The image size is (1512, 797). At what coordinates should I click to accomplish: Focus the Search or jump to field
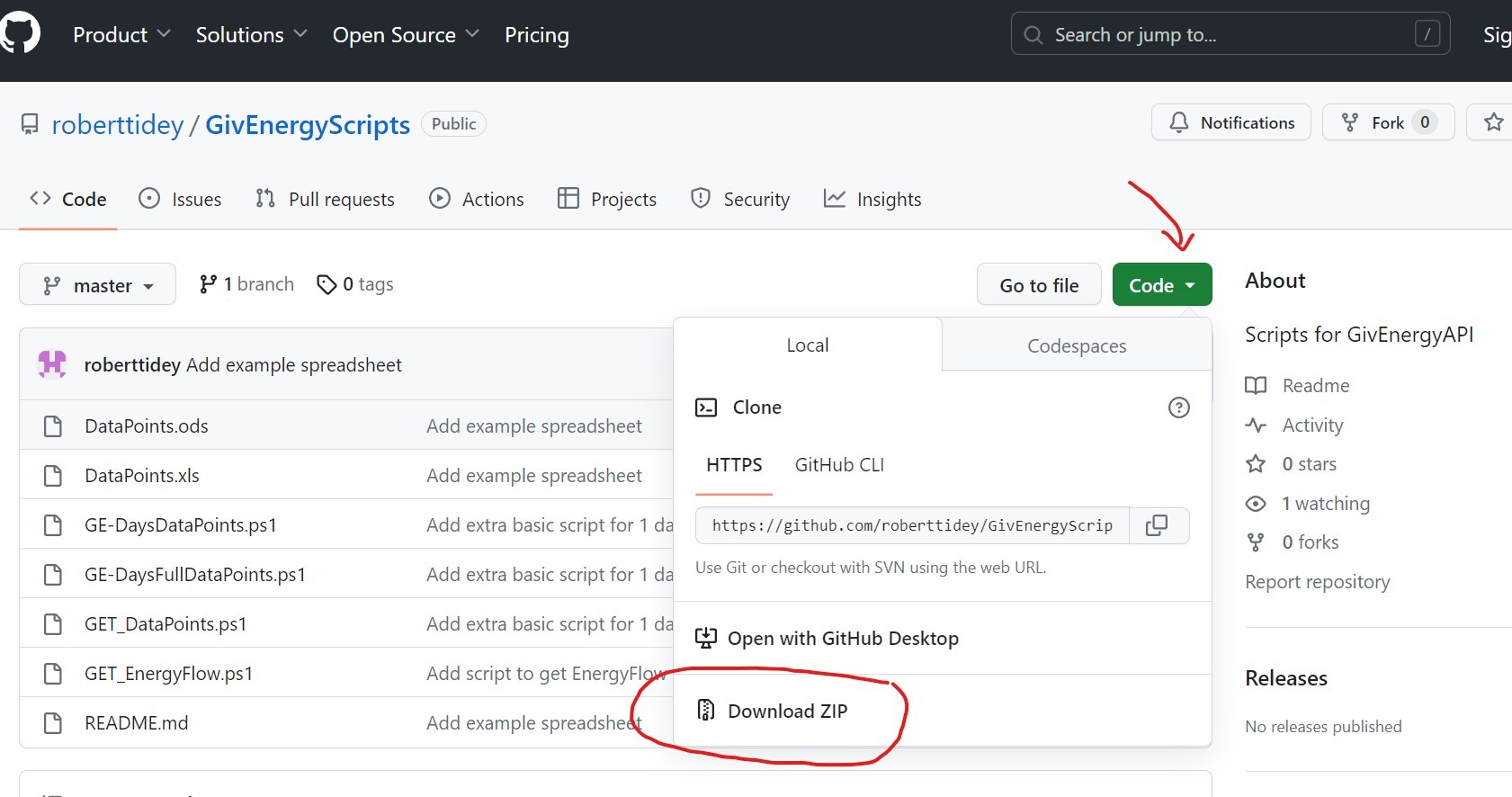pos(1230,34)
